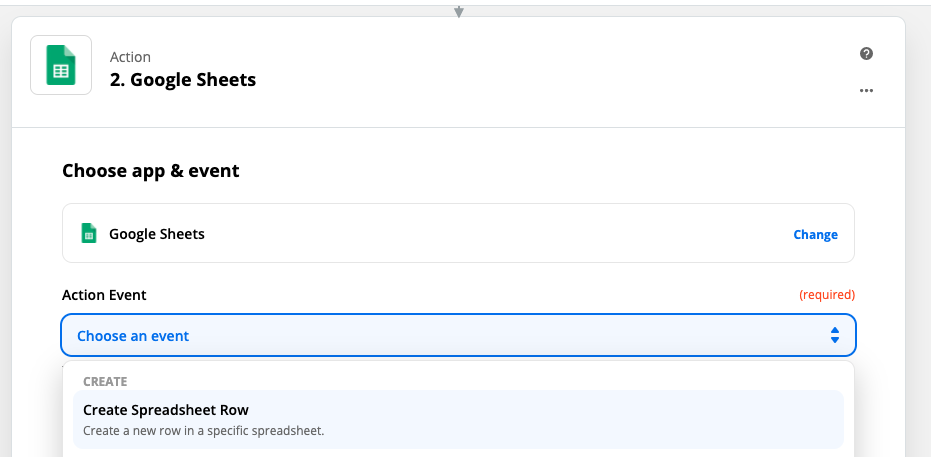Click the Choose app & event heading
Viewport: 931px width, 457px height.
pyautogui.click(x=151, y=171)
